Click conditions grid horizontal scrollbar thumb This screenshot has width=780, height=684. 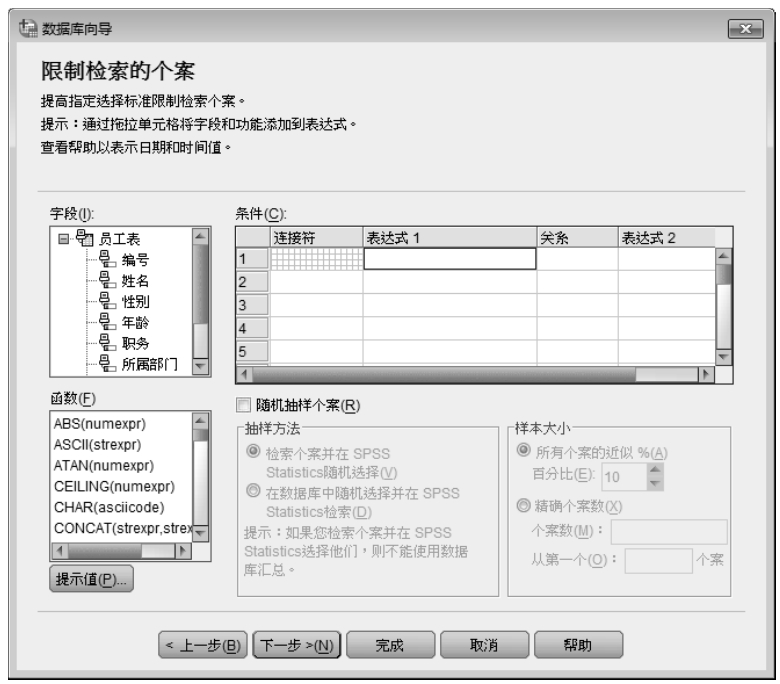coord(444,374)
